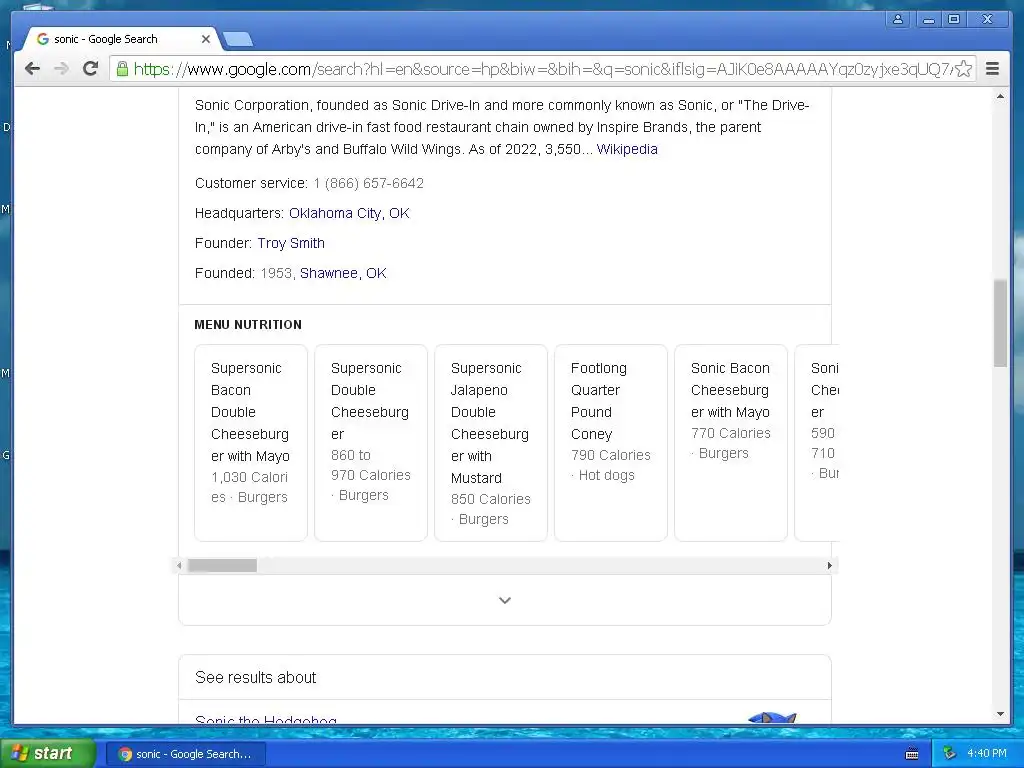Click the address bar URL field
The image size is (1024, 768).
(542, 69)
